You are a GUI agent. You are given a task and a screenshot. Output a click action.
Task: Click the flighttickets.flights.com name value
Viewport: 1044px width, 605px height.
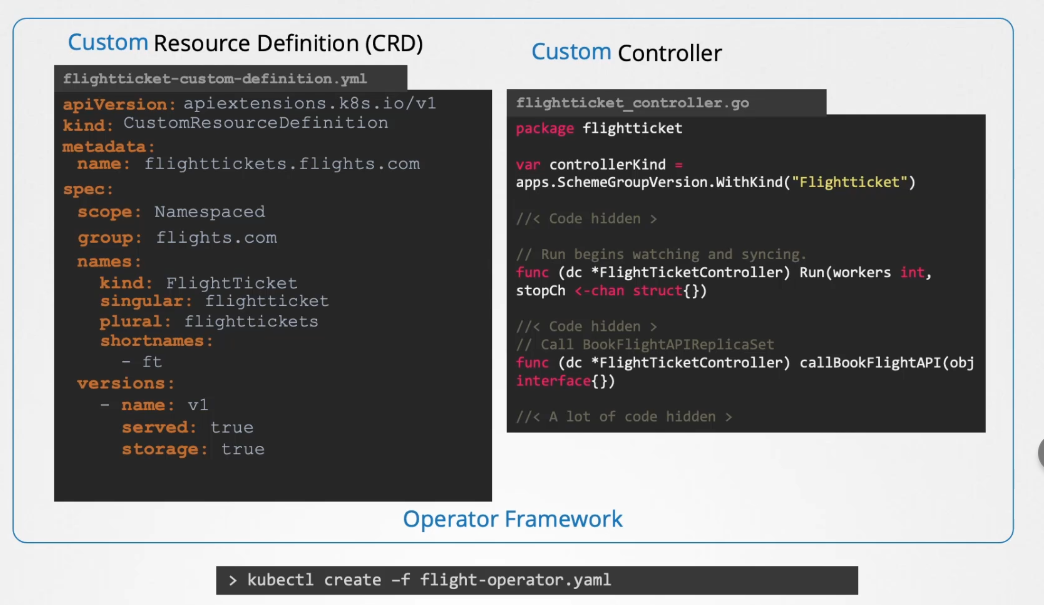coord(282,164)
